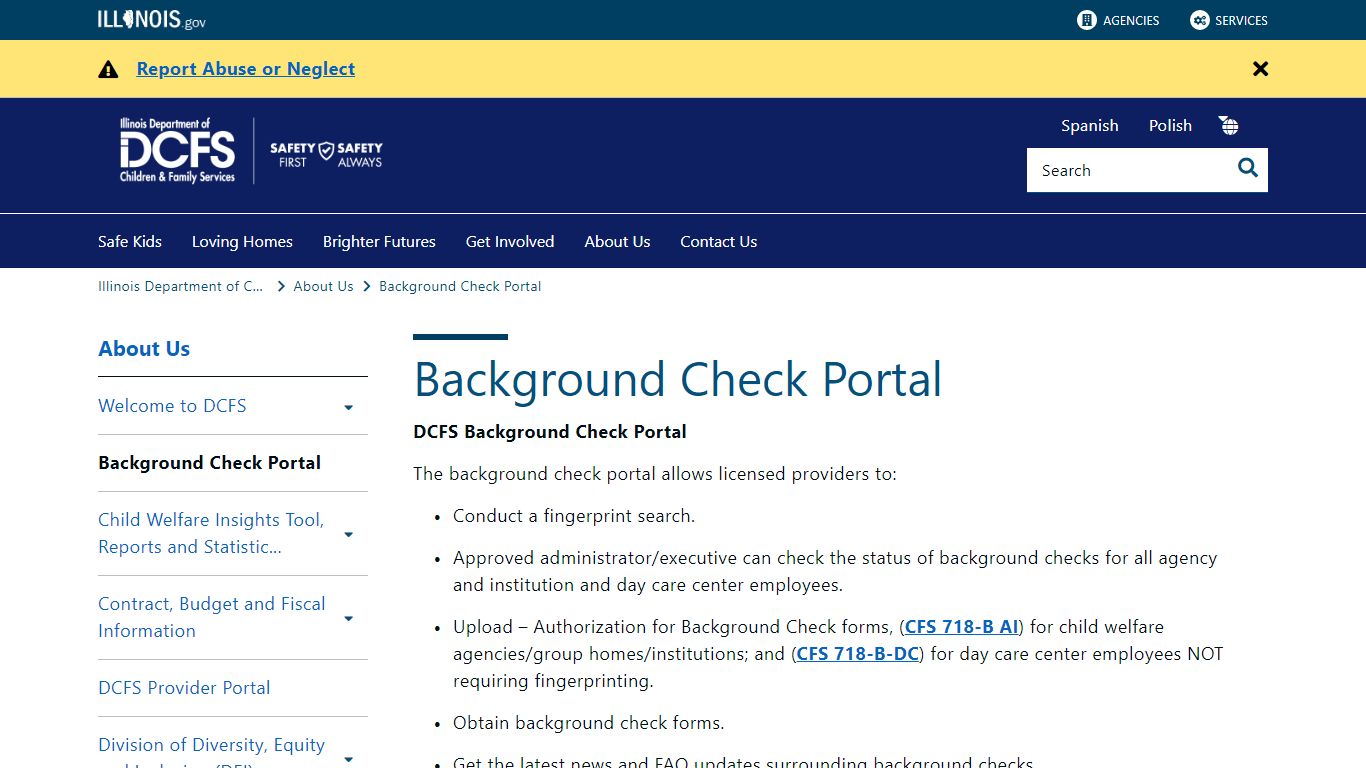Click the Safety First Safety Always emblem

(326, 154)
